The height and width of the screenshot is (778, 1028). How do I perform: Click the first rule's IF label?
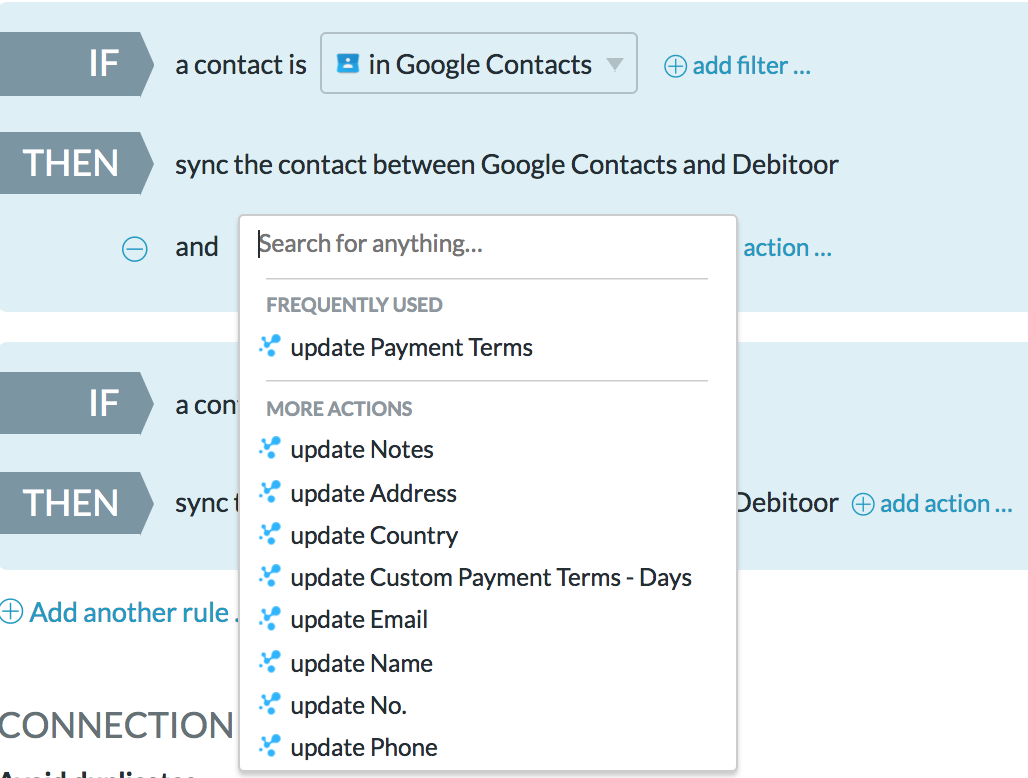[77, 64]
